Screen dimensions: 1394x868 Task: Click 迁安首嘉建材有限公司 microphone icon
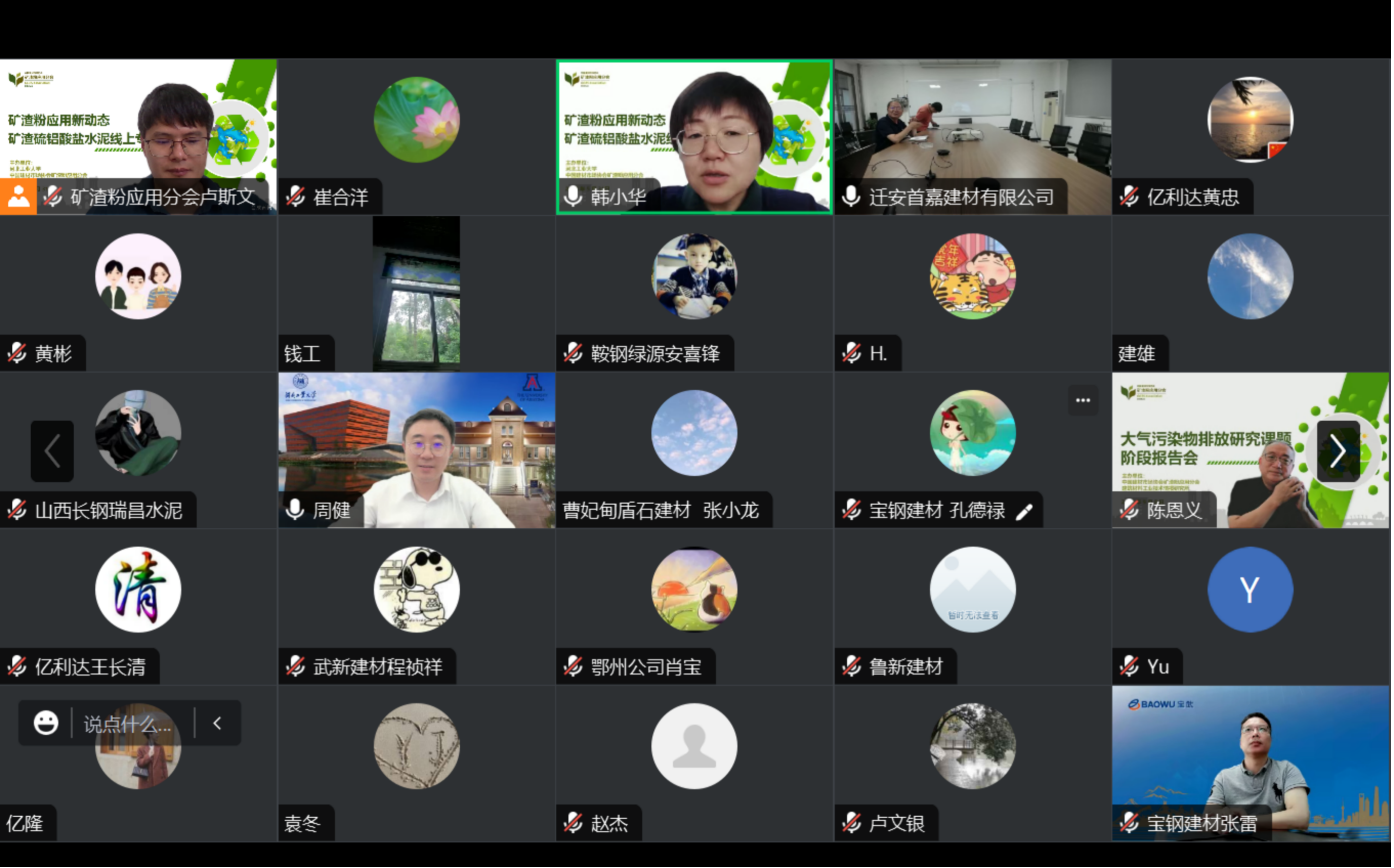pos(851,197)
